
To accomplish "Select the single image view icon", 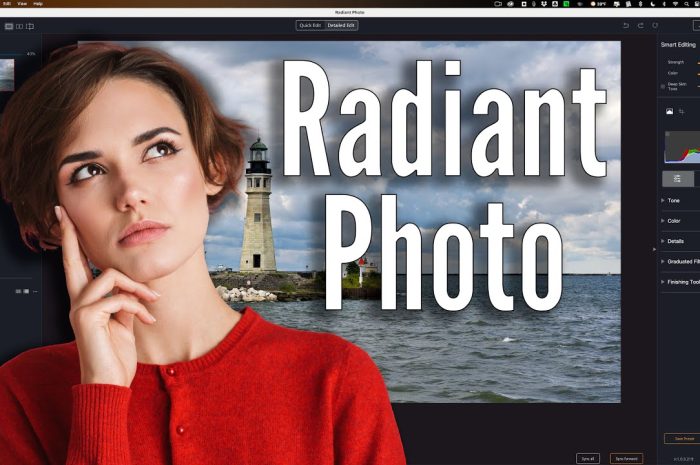I will click(8, 26).
